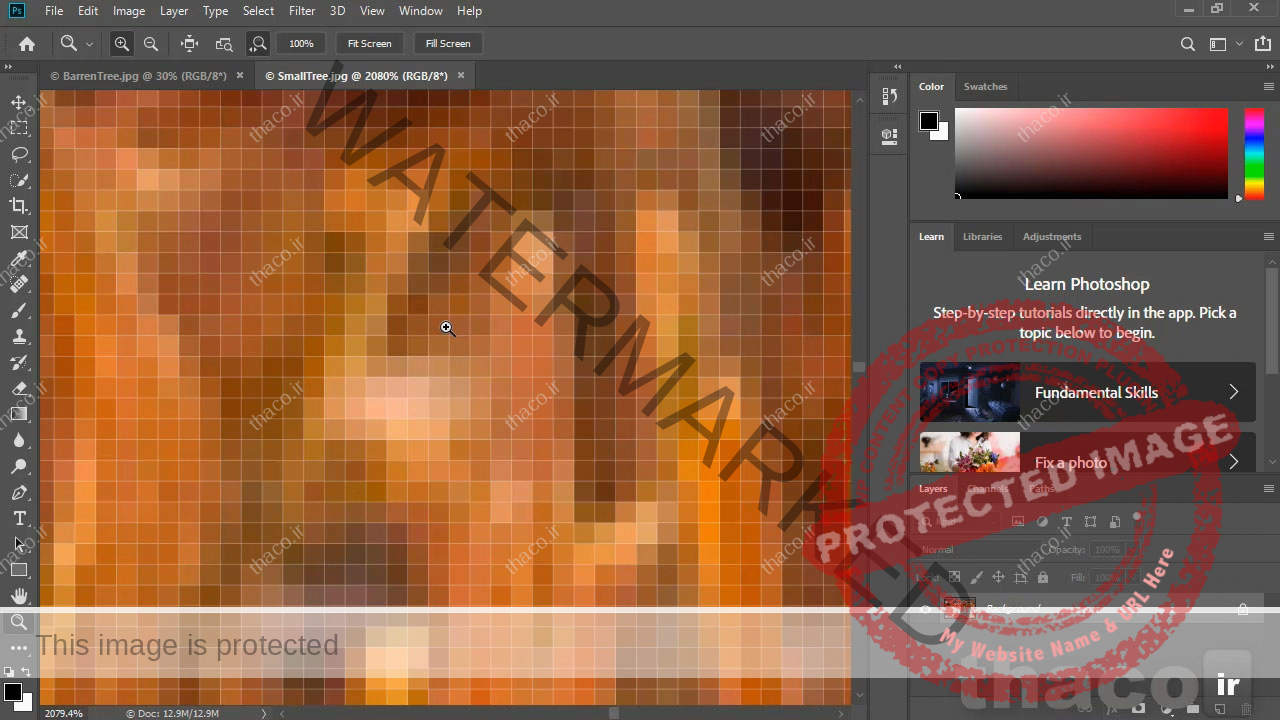Select the Eyedropper tool
The width and height of the screenshot is (1280, 720).
point(19,258)
